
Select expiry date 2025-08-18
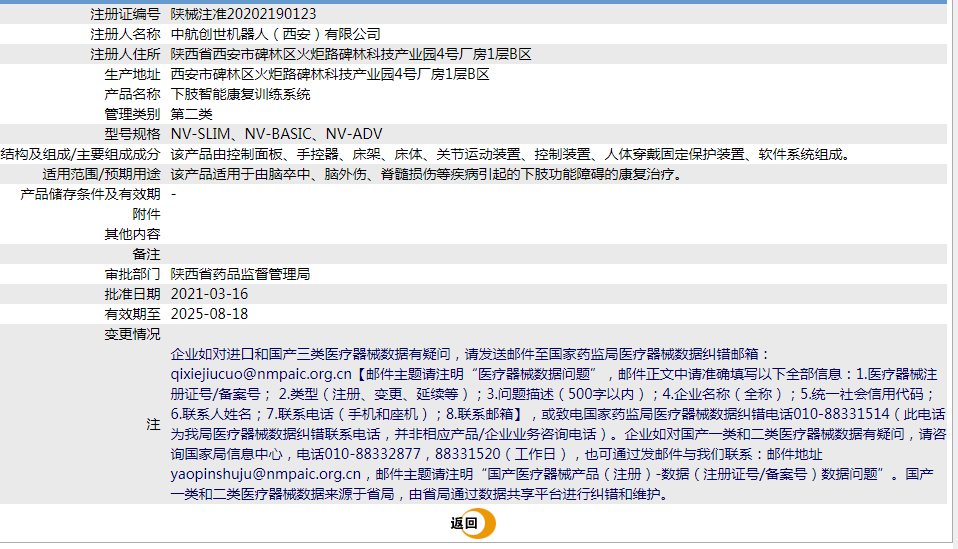pos(209,314)
